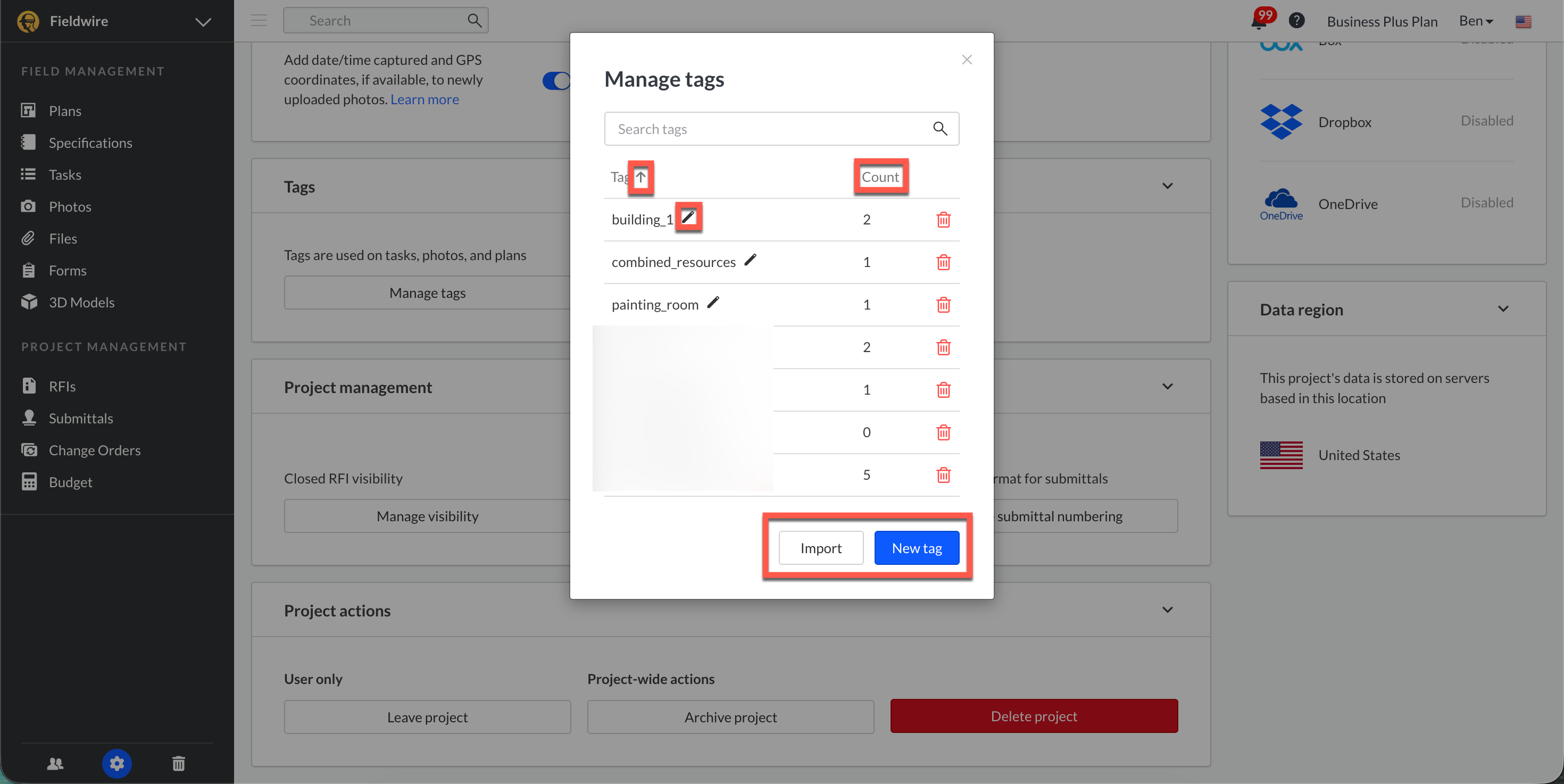1564x784 pixels.
Task: Click OneDrive Disabled status text
Action: coord(1487,203)
